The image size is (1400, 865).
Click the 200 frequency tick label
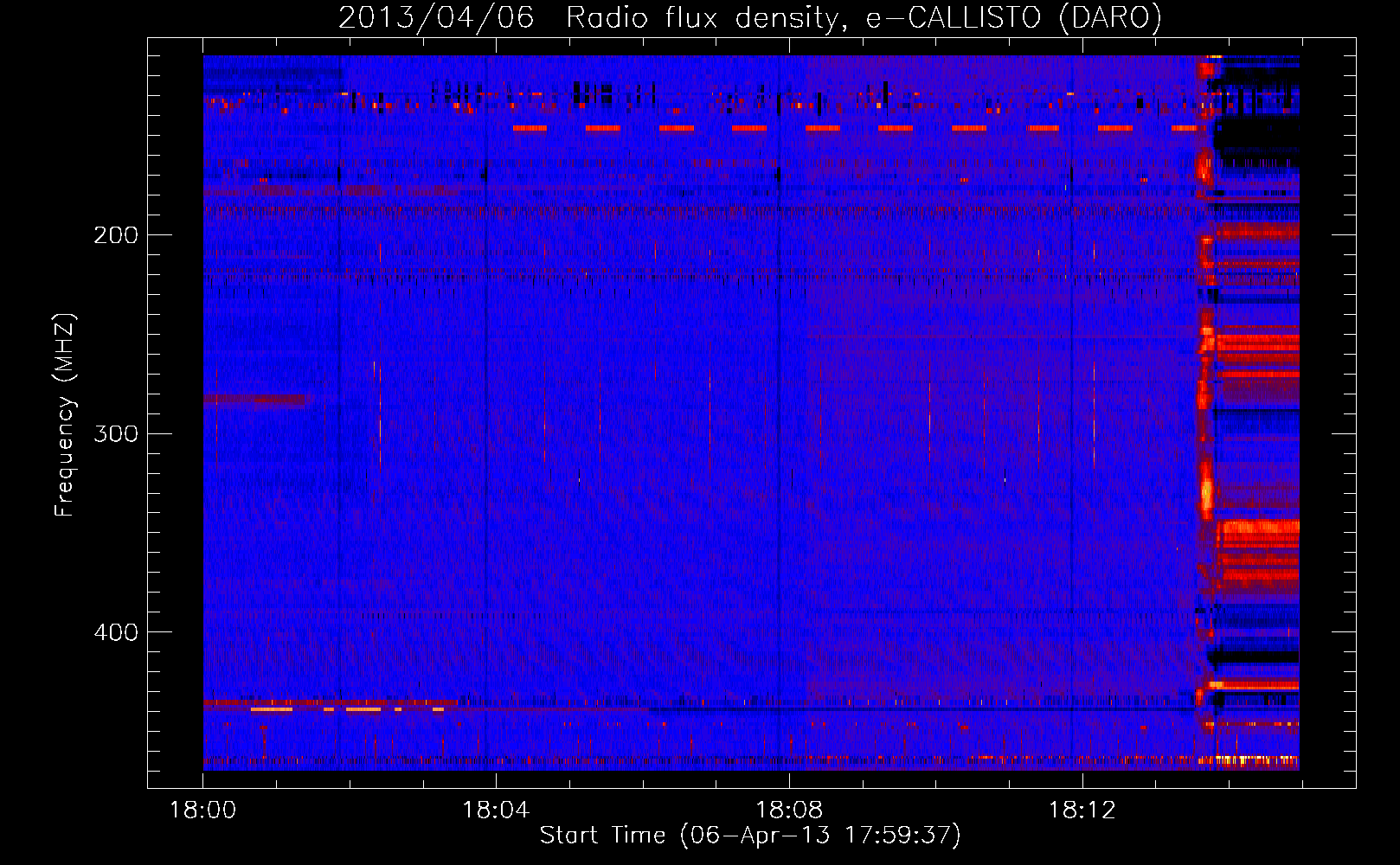[116, 235]
